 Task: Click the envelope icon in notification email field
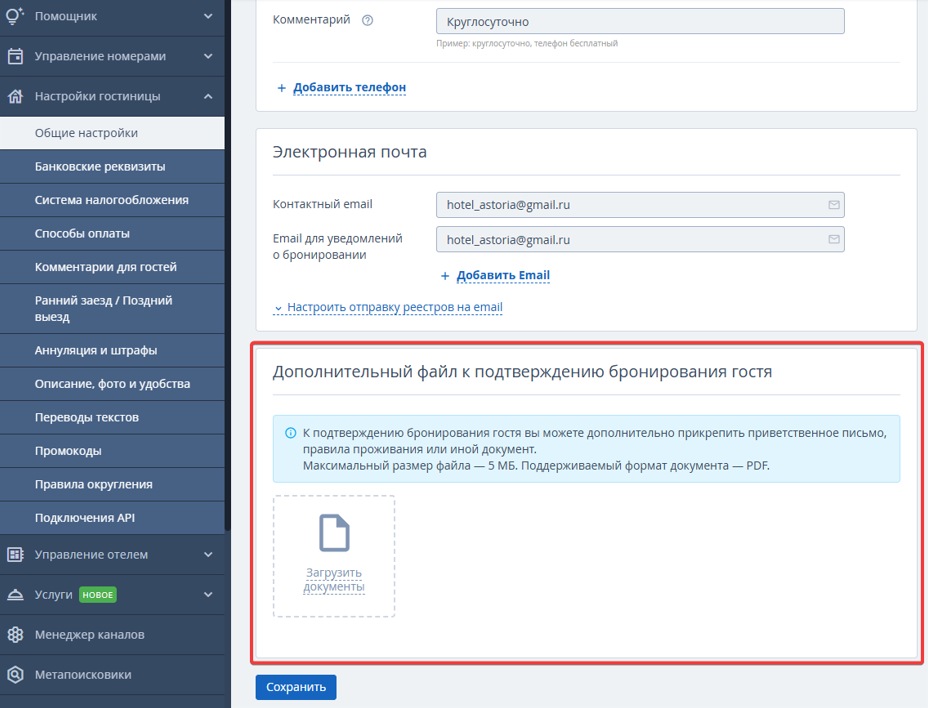point(834,239)
